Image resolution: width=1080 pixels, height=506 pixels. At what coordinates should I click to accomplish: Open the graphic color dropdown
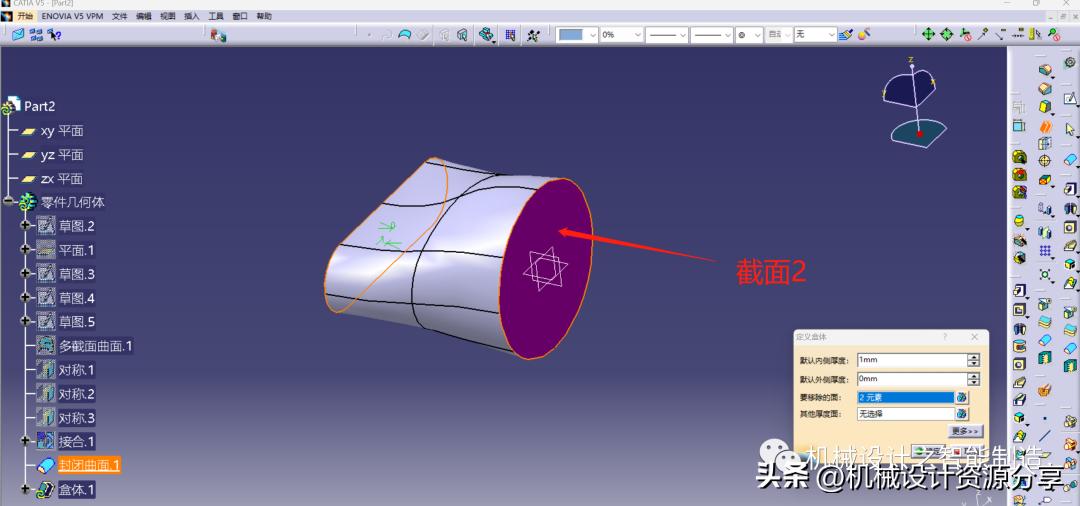tap(592, 34)
